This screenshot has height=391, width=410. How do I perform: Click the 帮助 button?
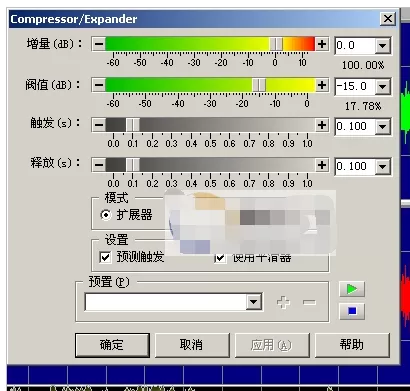tap(352, 345)
